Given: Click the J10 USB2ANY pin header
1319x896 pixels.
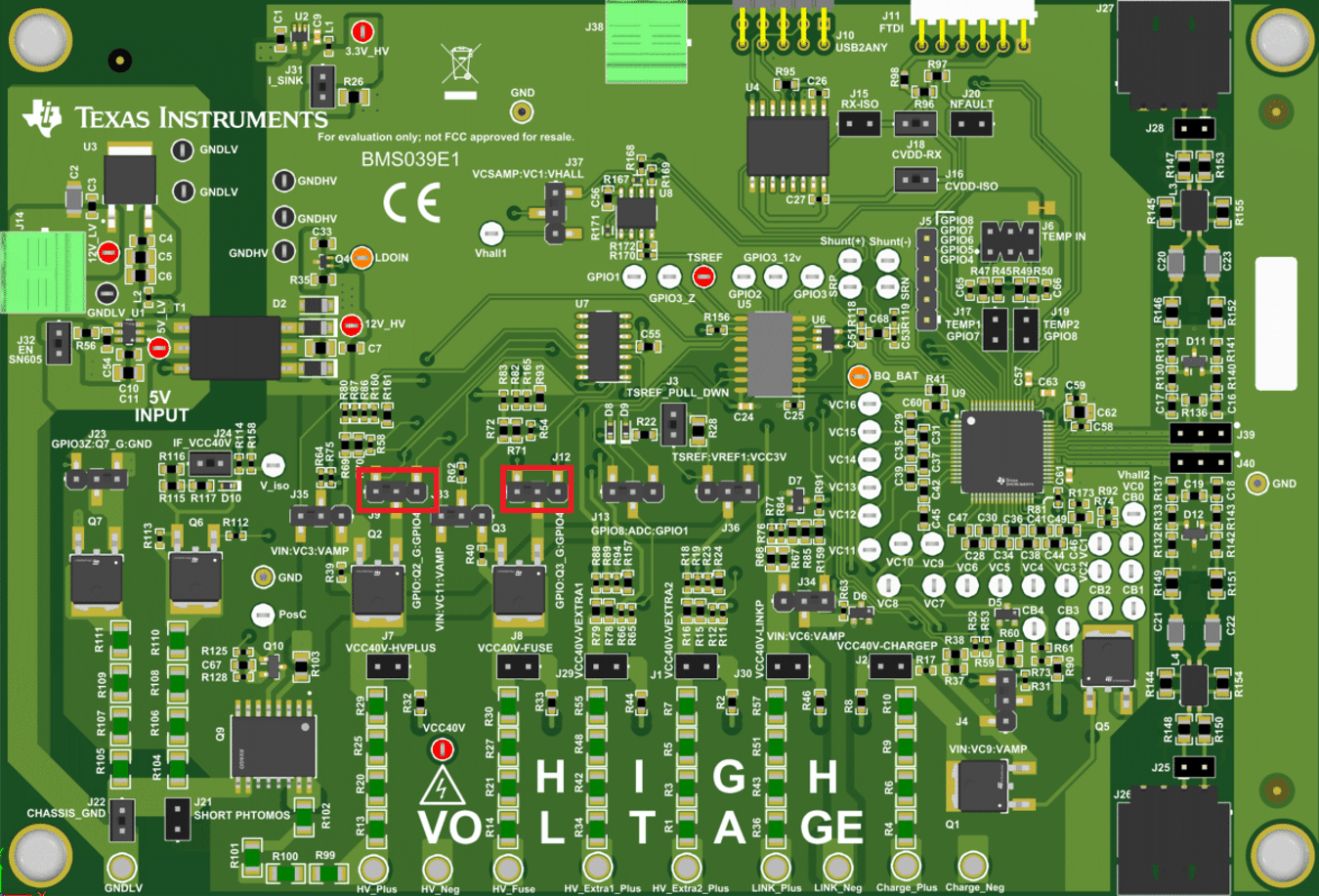Looking at the screenshot, I should tap(786, 24).
